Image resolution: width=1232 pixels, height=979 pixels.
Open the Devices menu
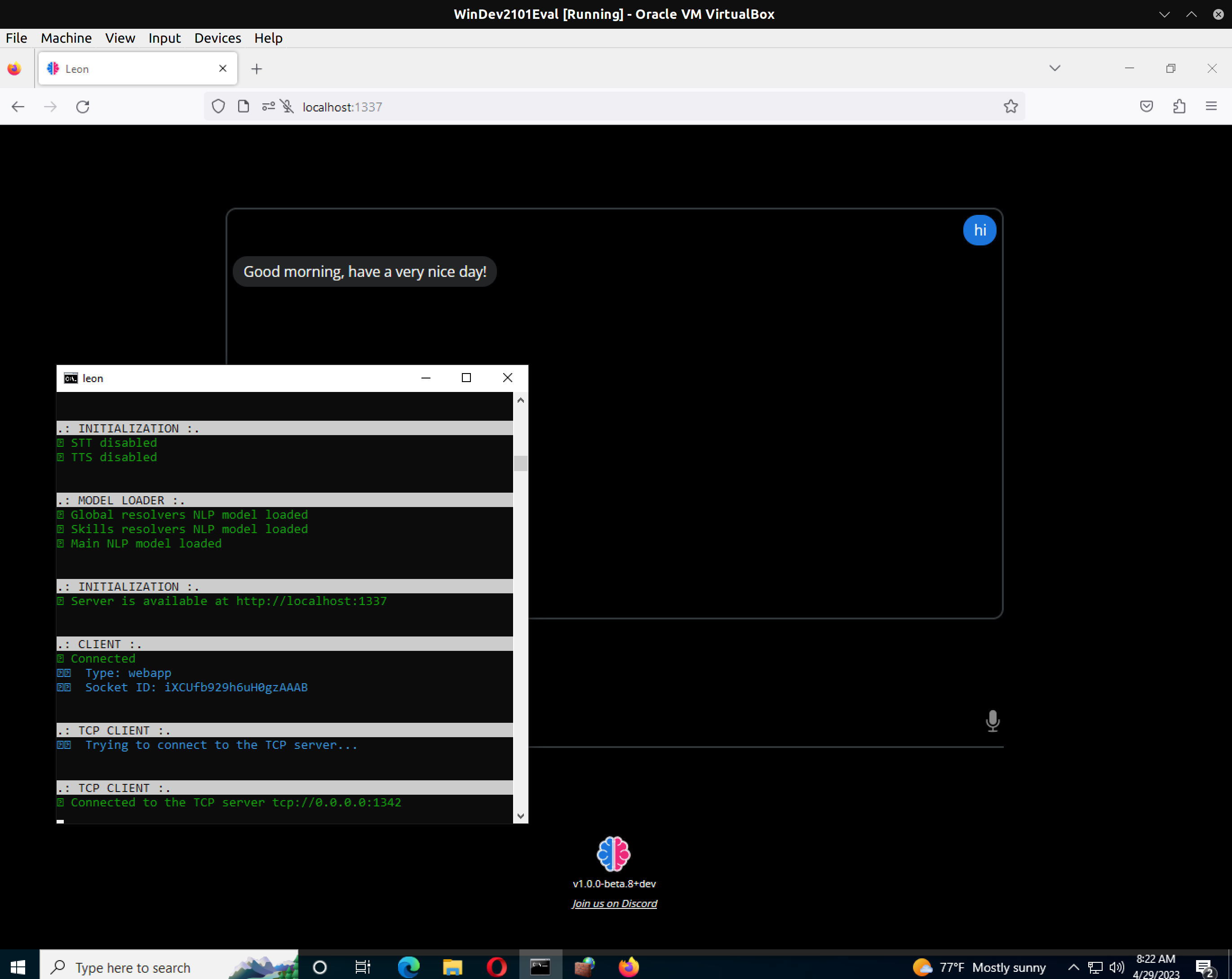coord(217,38)
